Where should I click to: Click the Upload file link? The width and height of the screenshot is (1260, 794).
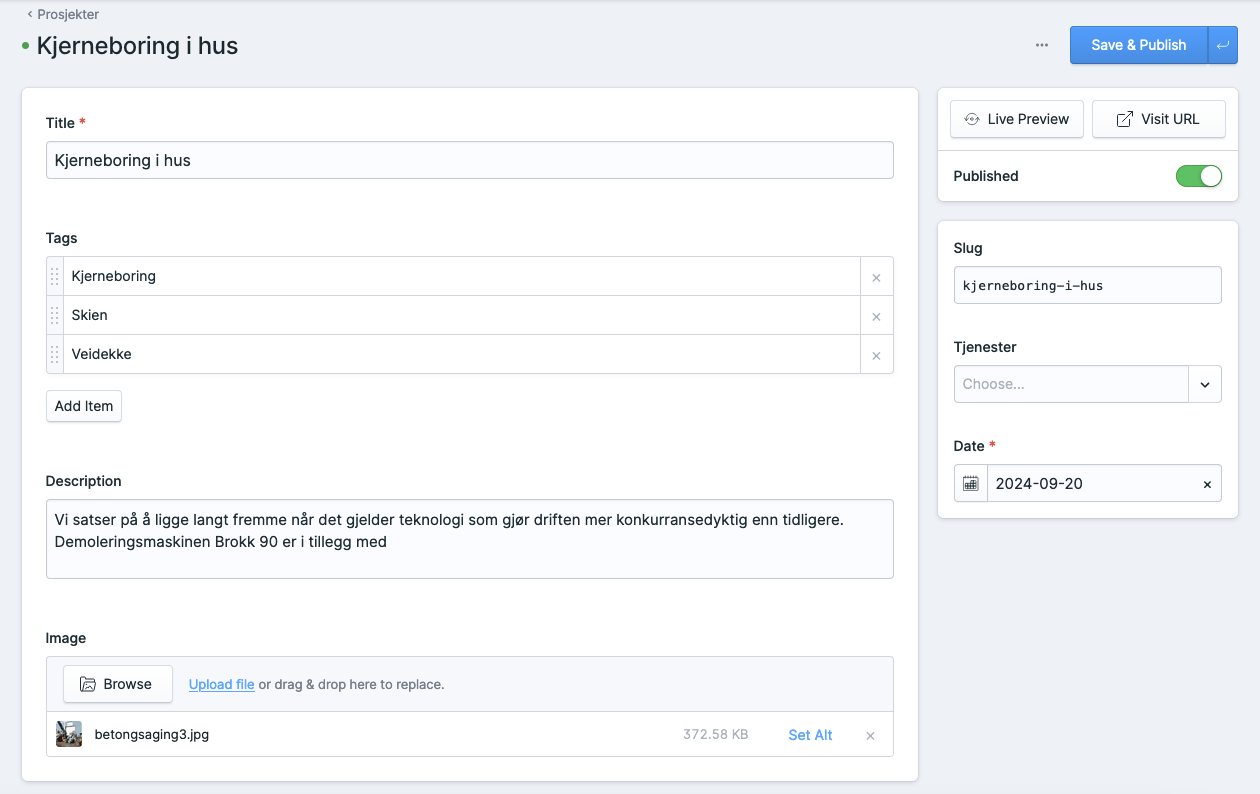tap(221, 685)
